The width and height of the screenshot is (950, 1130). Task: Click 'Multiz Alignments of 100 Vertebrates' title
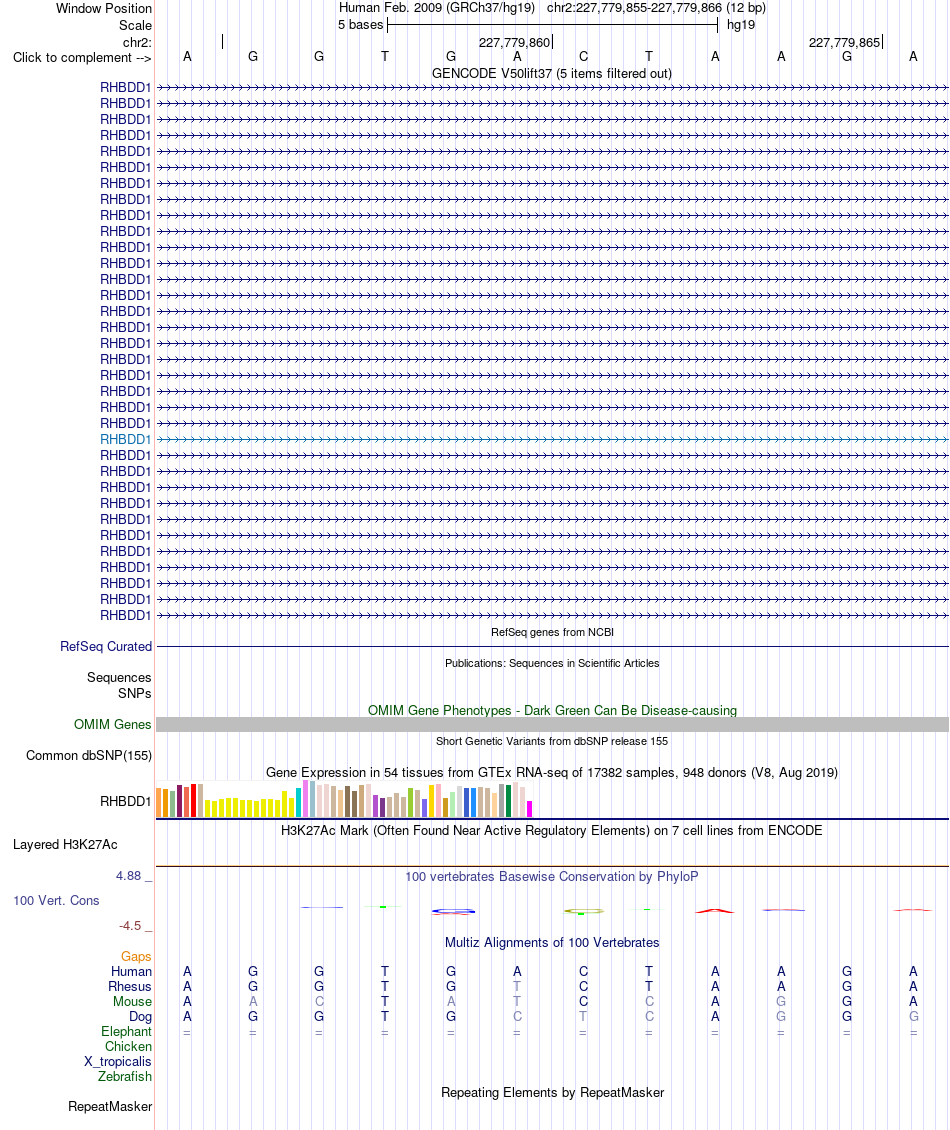click(x=552, y=943)
